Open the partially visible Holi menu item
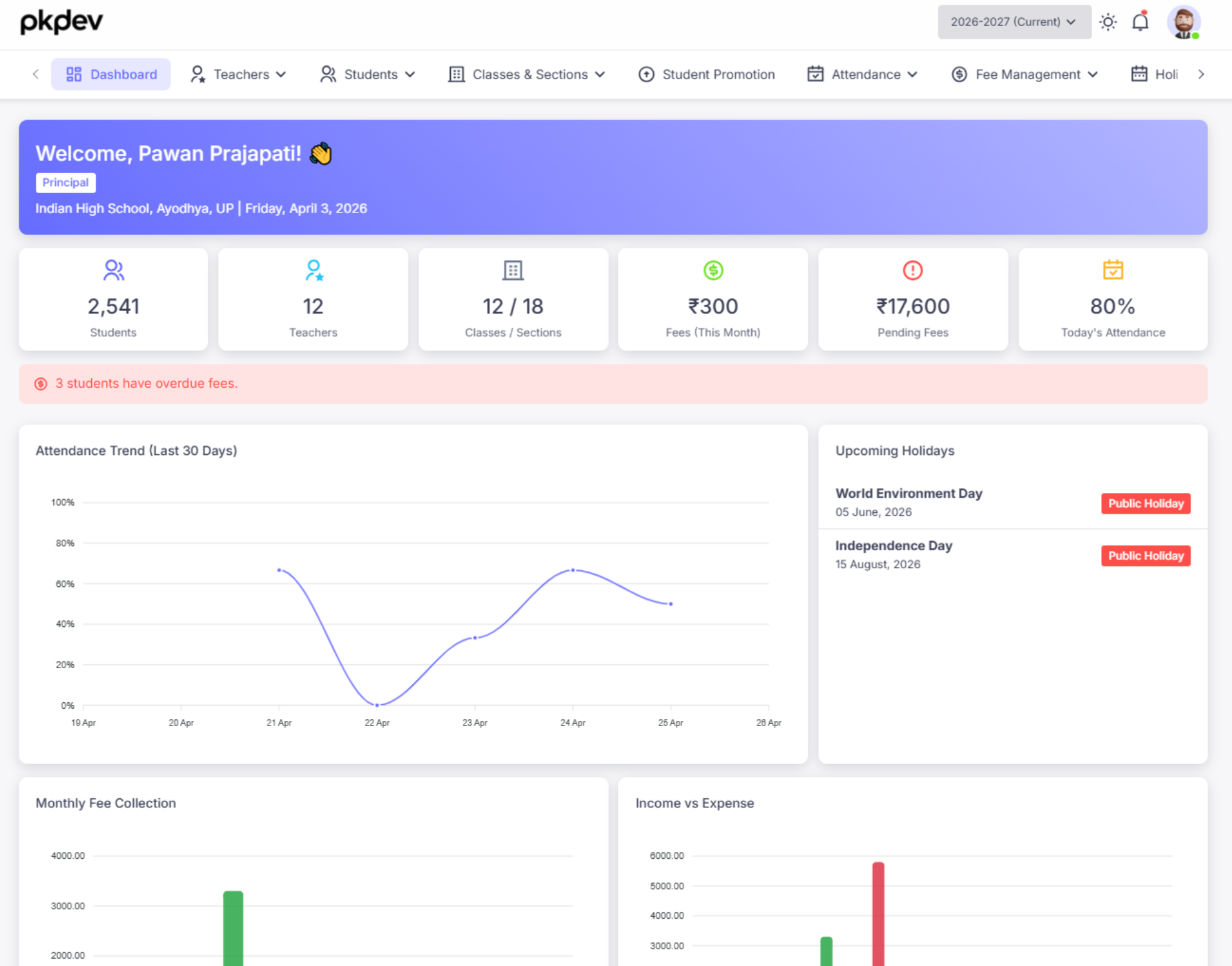Viewport: 1232px width, 966px height. click(1155, 74)
